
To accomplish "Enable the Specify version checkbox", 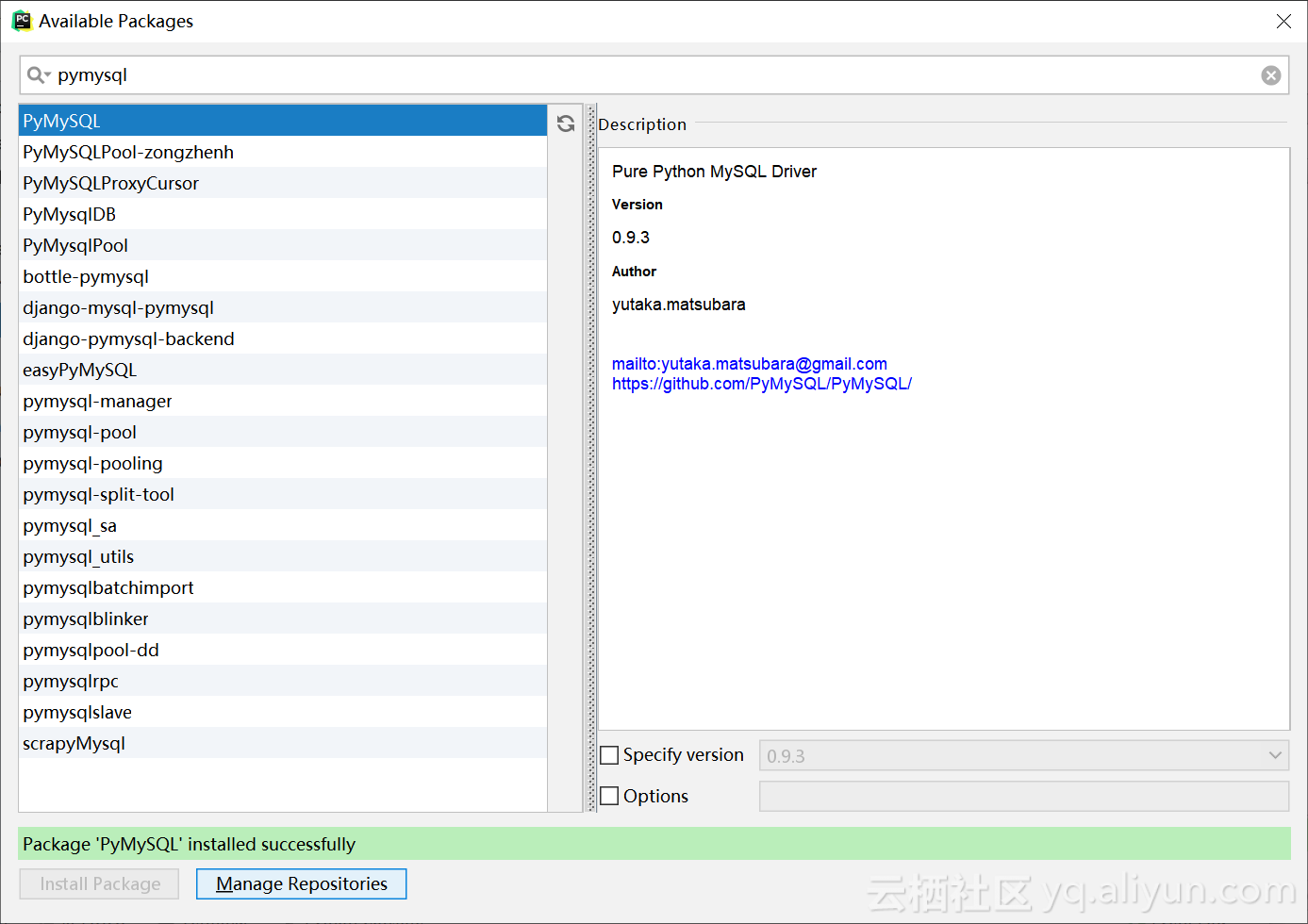I will pyautogui.click(x=610, y=755).
